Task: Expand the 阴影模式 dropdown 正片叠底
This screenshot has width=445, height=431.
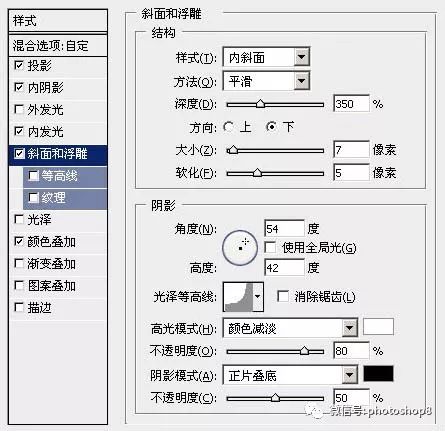Action: coord(290,375)
